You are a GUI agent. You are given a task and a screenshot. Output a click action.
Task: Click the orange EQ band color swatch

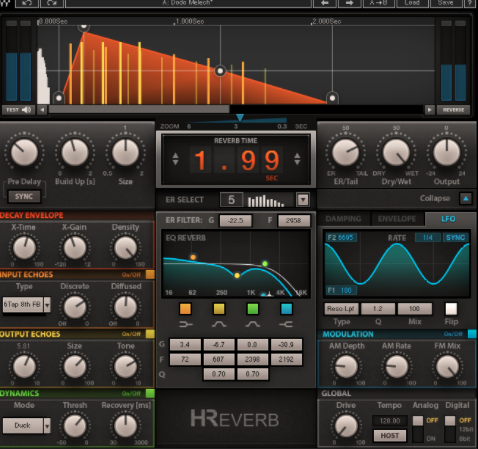185,309
